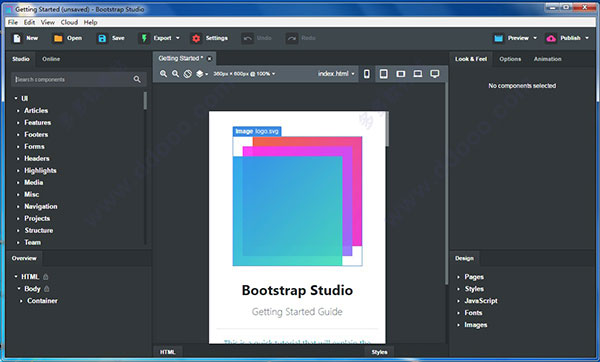Open the Cloud menu
600x362 pixels.
69,22
